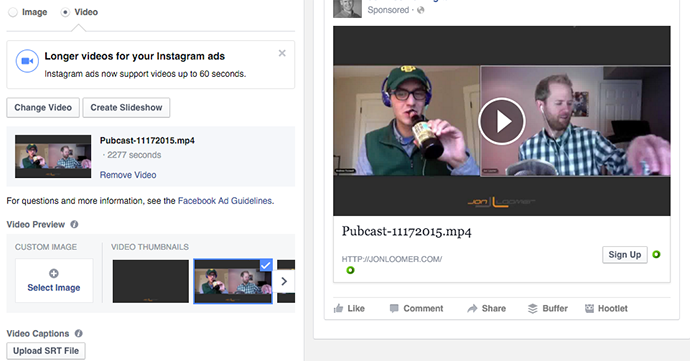Click the Share label in the preview post

tap(494, 308)
